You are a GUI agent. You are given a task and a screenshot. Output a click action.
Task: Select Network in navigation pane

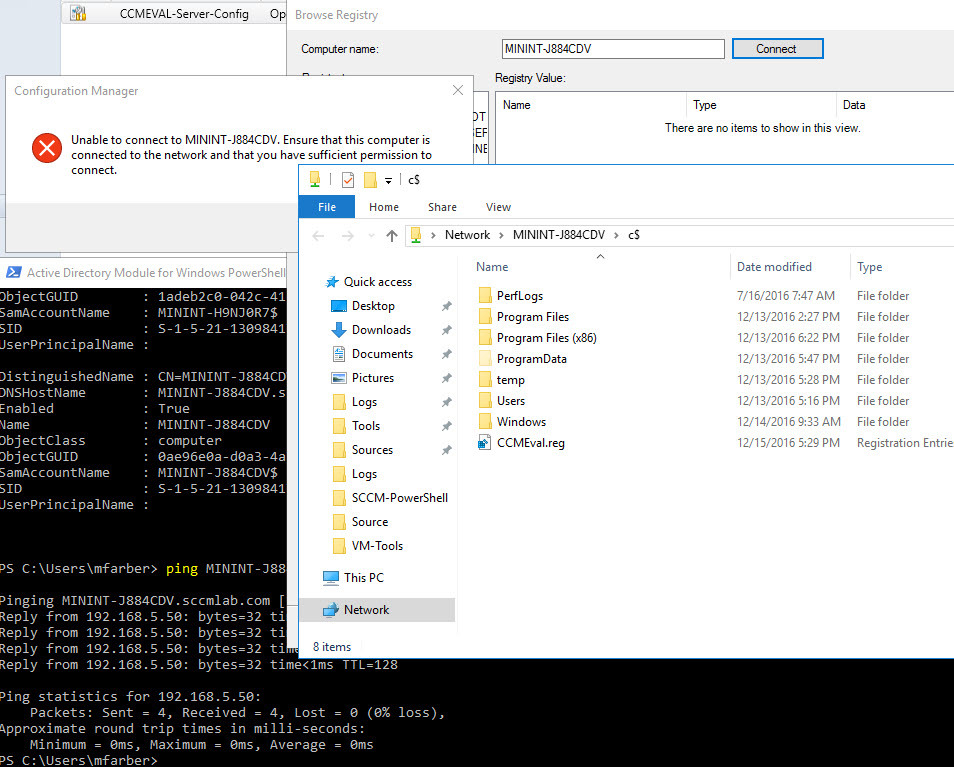[366, 609]
